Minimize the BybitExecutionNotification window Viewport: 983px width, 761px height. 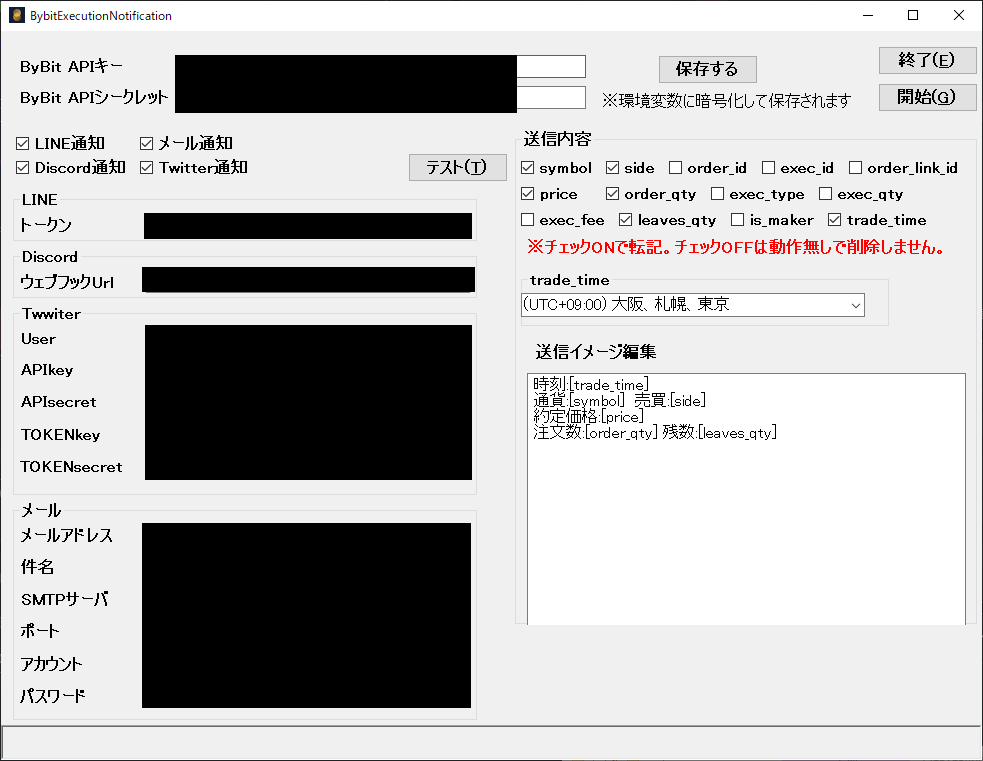click(x=868, y=15)
